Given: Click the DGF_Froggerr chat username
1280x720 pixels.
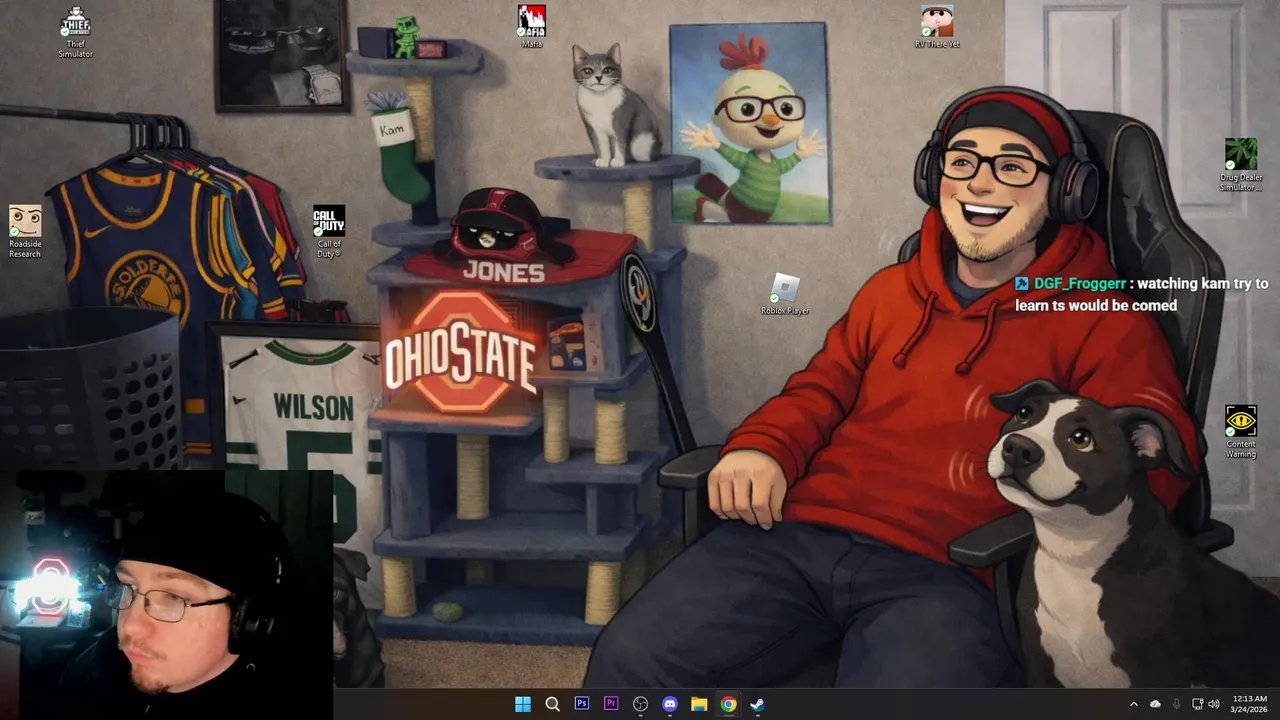Looking at the screenshot, I should tap(1081, 284).
